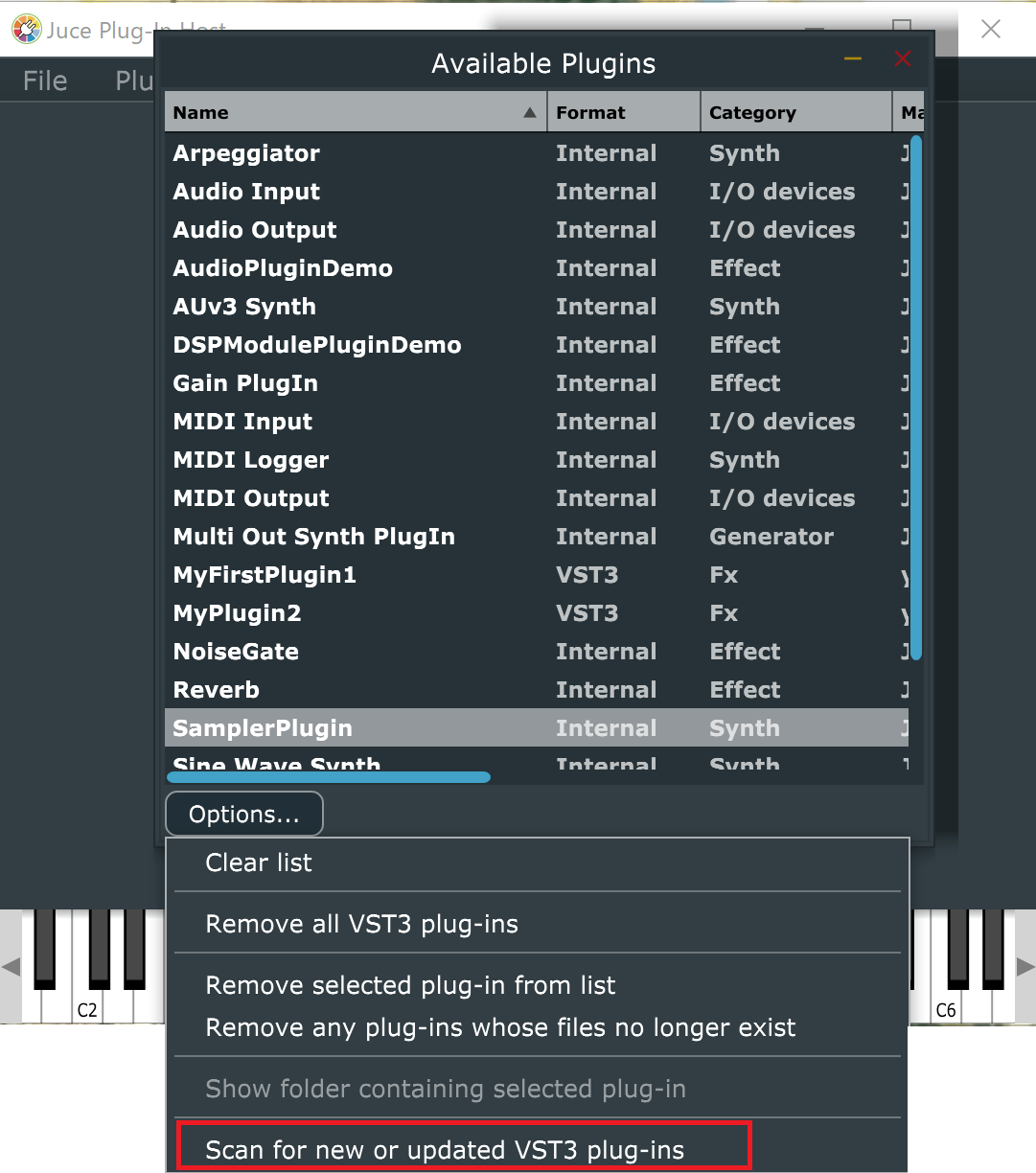The height and width of the screenshot is (1173, 1036).
Task: Select the DSPModulePluginDemo row
Action: 537,345
